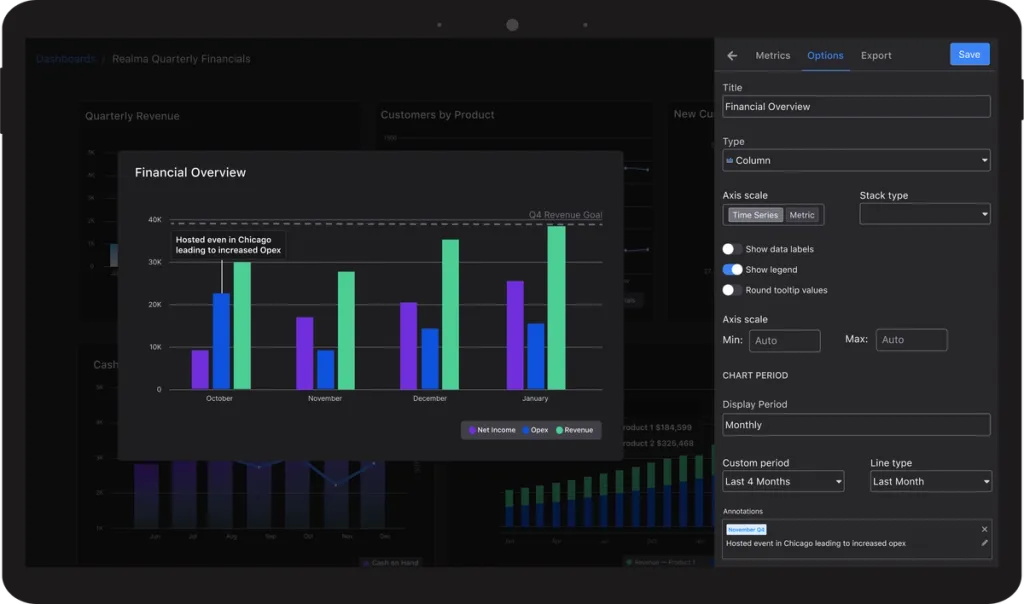Switch to the Metrics tab
Screen dimensions: 1024x604
coord(773,56)
